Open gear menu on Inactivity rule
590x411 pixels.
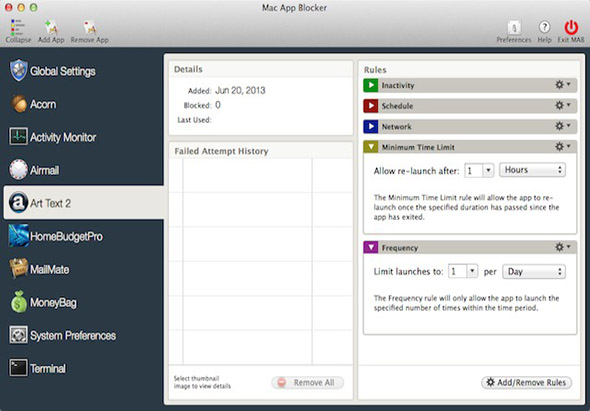point(563,85)
